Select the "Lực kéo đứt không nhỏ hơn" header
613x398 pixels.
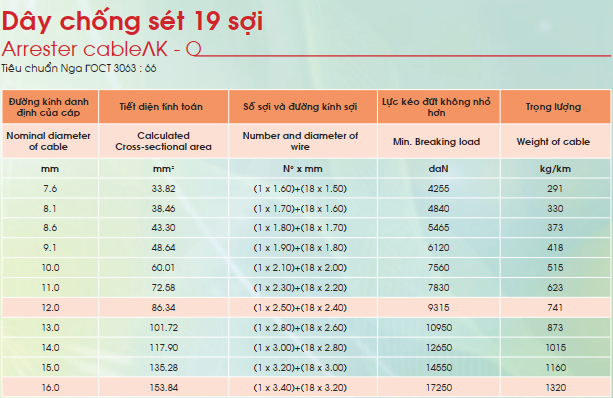click(x=436, y=107)
